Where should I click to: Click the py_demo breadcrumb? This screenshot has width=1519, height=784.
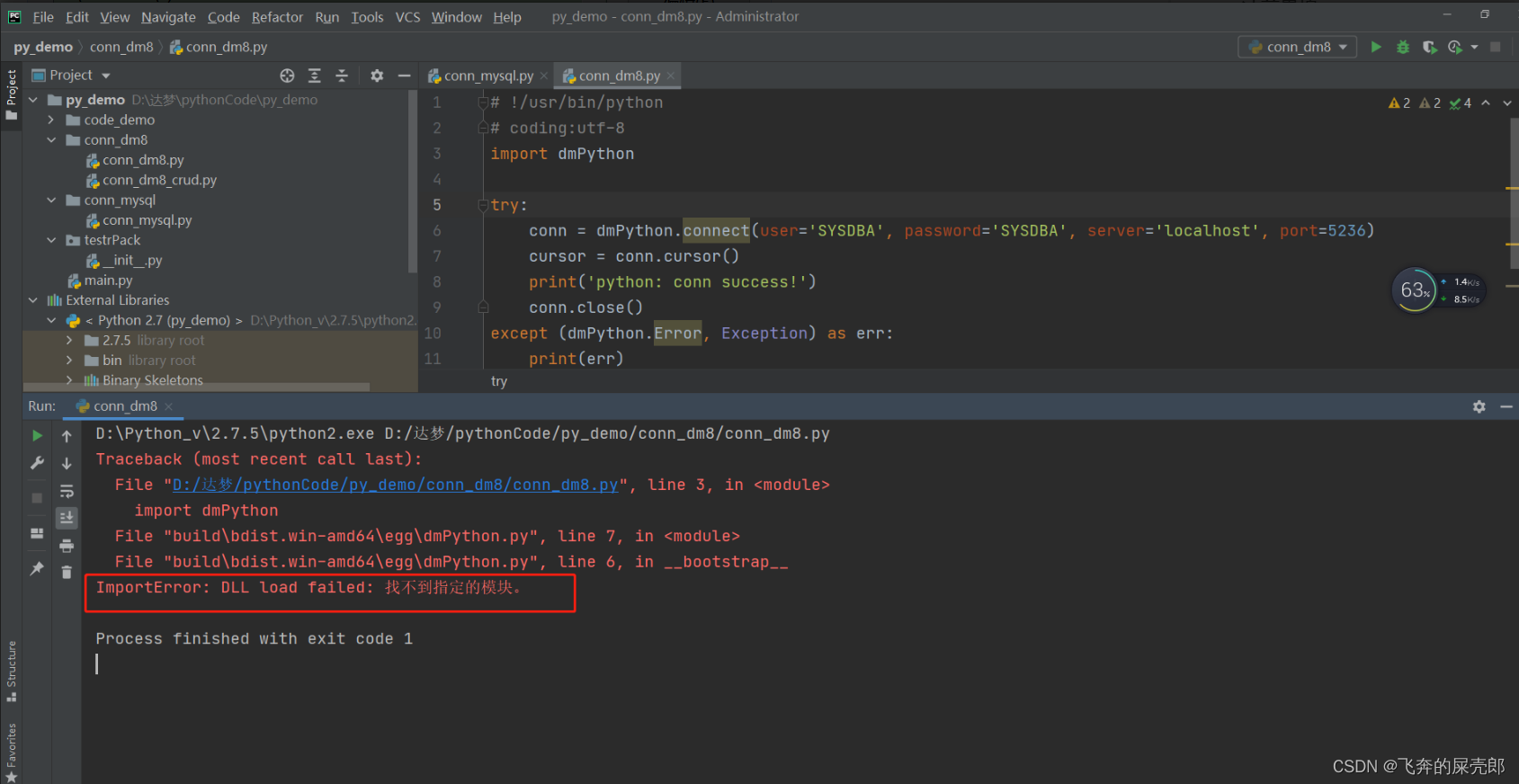[x=43, y=47]
